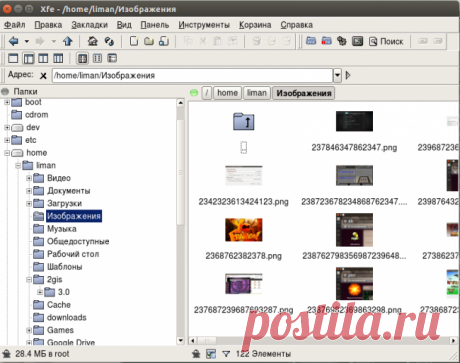The width and height of the screenshot is (460, 363).
Task: Open a new root window icon
Action: click(x=326, y=41)
